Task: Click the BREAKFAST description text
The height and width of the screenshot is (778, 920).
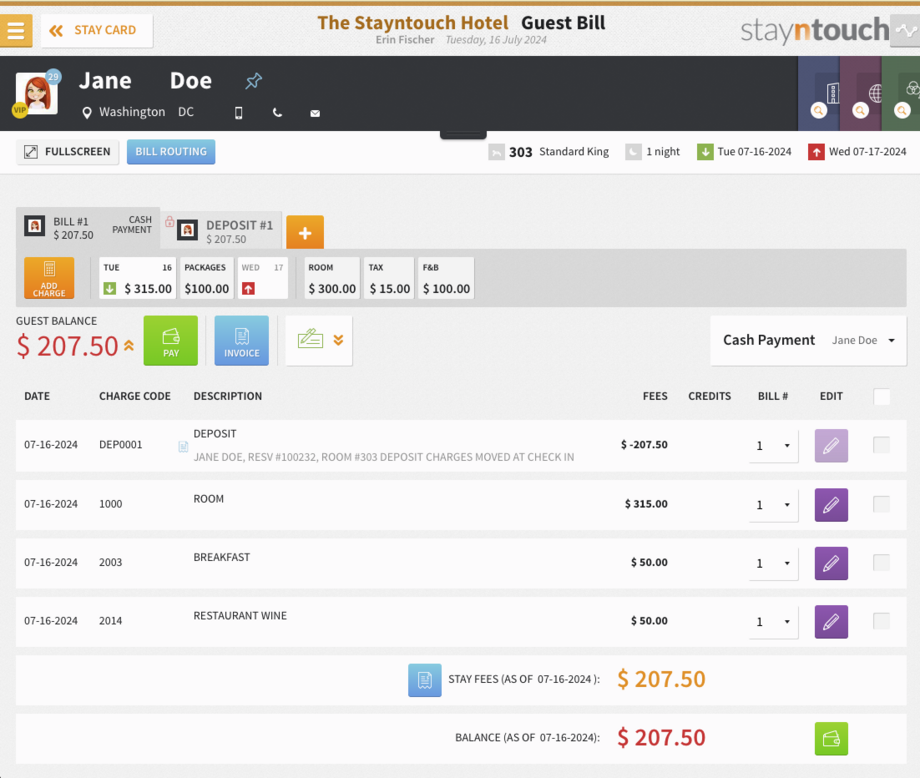Action: (222, 557)
